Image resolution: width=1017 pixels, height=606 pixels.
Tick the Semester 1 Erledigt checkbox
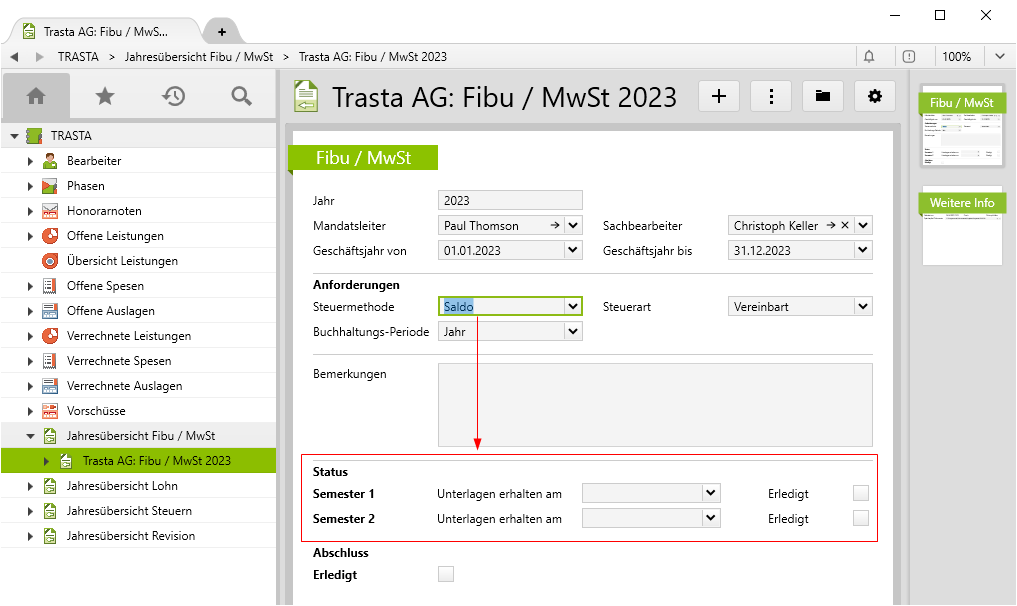(x=860, y=493)
